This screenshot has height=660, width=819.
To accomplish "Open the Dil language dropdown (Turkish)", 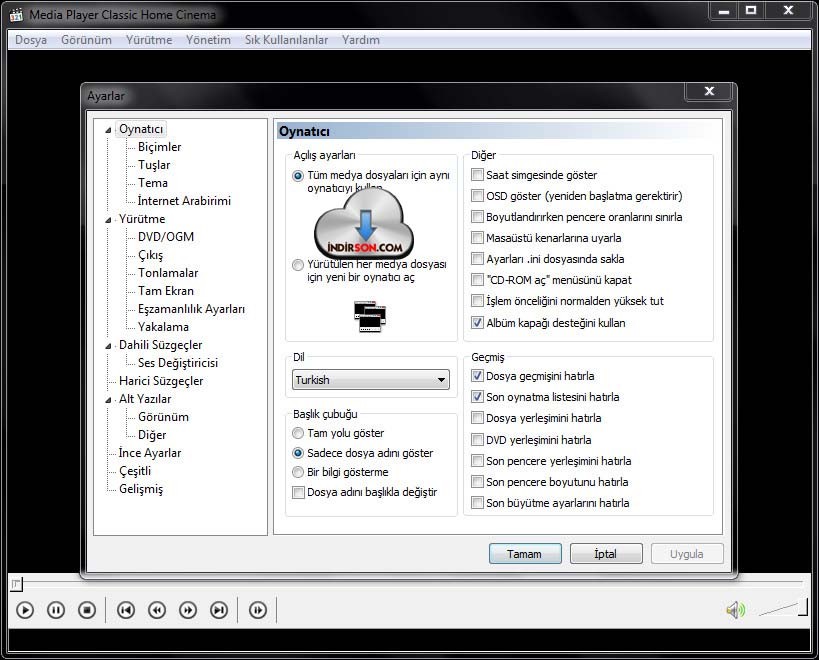I will [371, 380].
